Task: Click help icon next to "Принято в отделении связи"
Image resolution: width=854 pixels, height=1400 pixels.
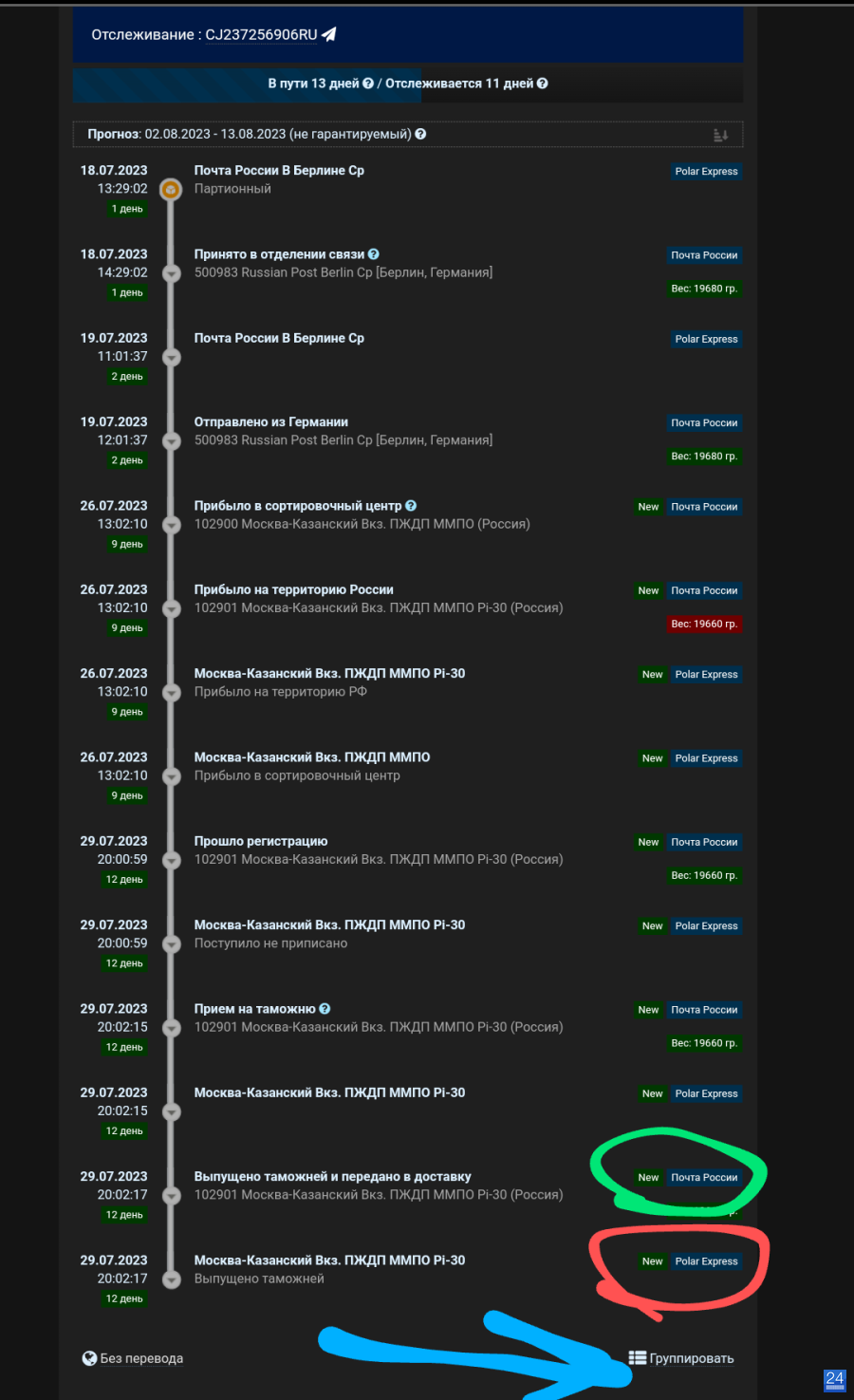Action: tap(373, 254)
